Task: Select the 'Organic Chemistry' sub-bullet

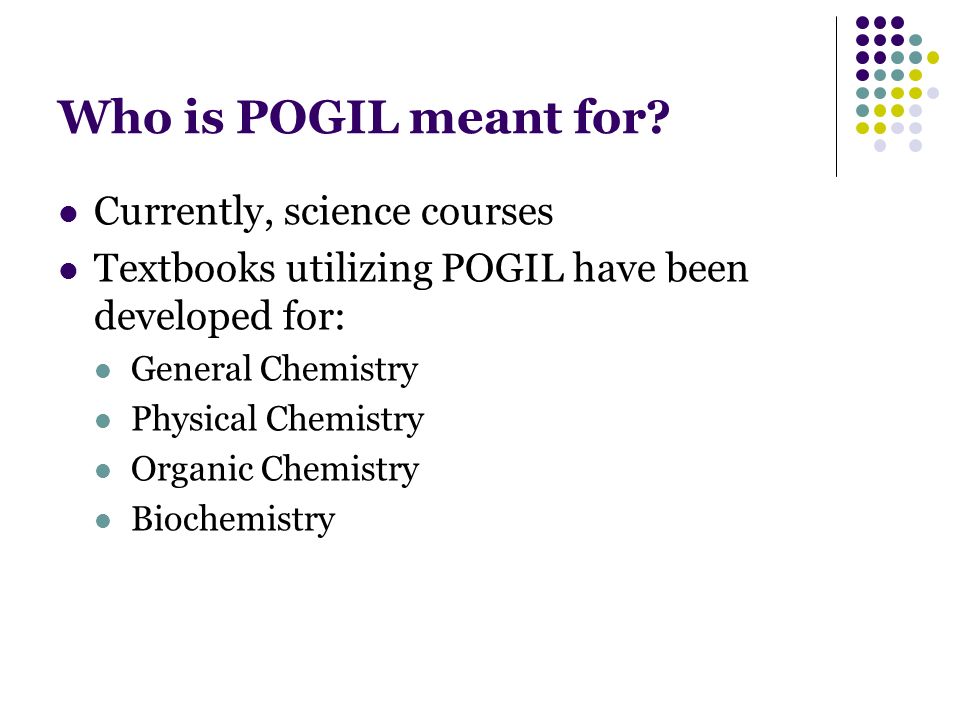Action: [275, 470]
